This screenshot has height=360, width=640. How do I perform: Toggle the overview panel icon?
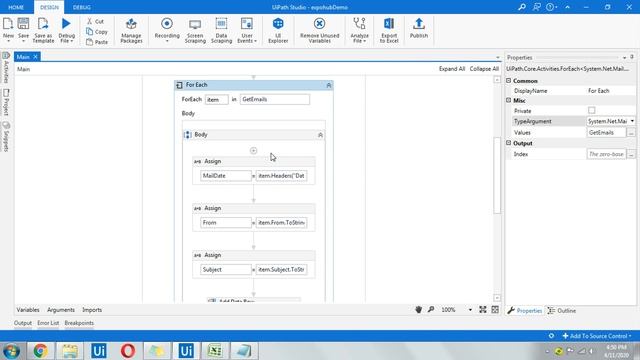tap(495, 310)
